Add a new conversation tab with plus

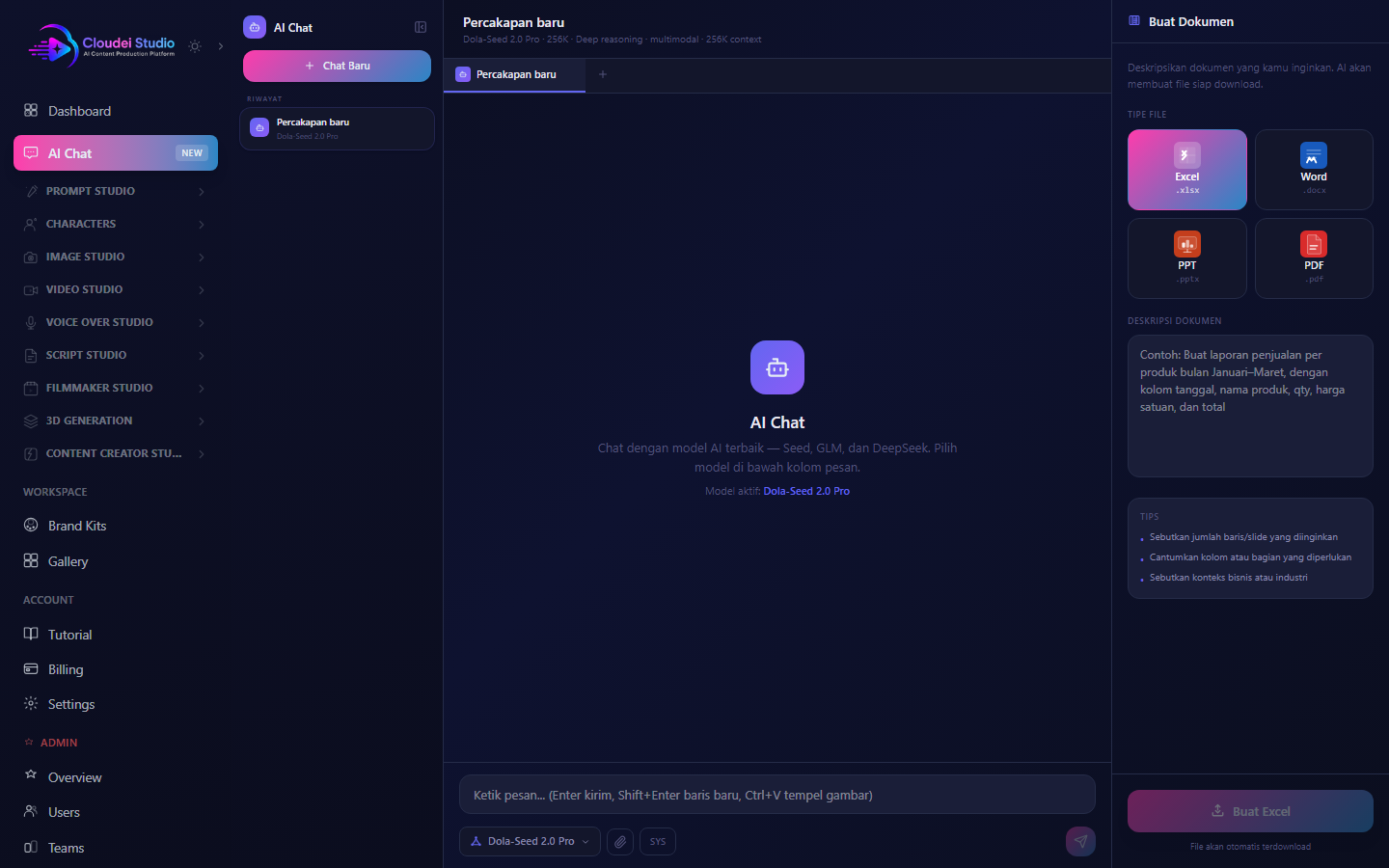pos(603,74)
